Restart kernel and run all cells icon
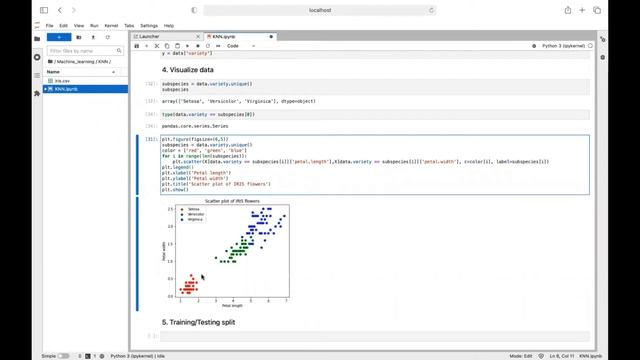640x360 pixels. click(218, 46)
